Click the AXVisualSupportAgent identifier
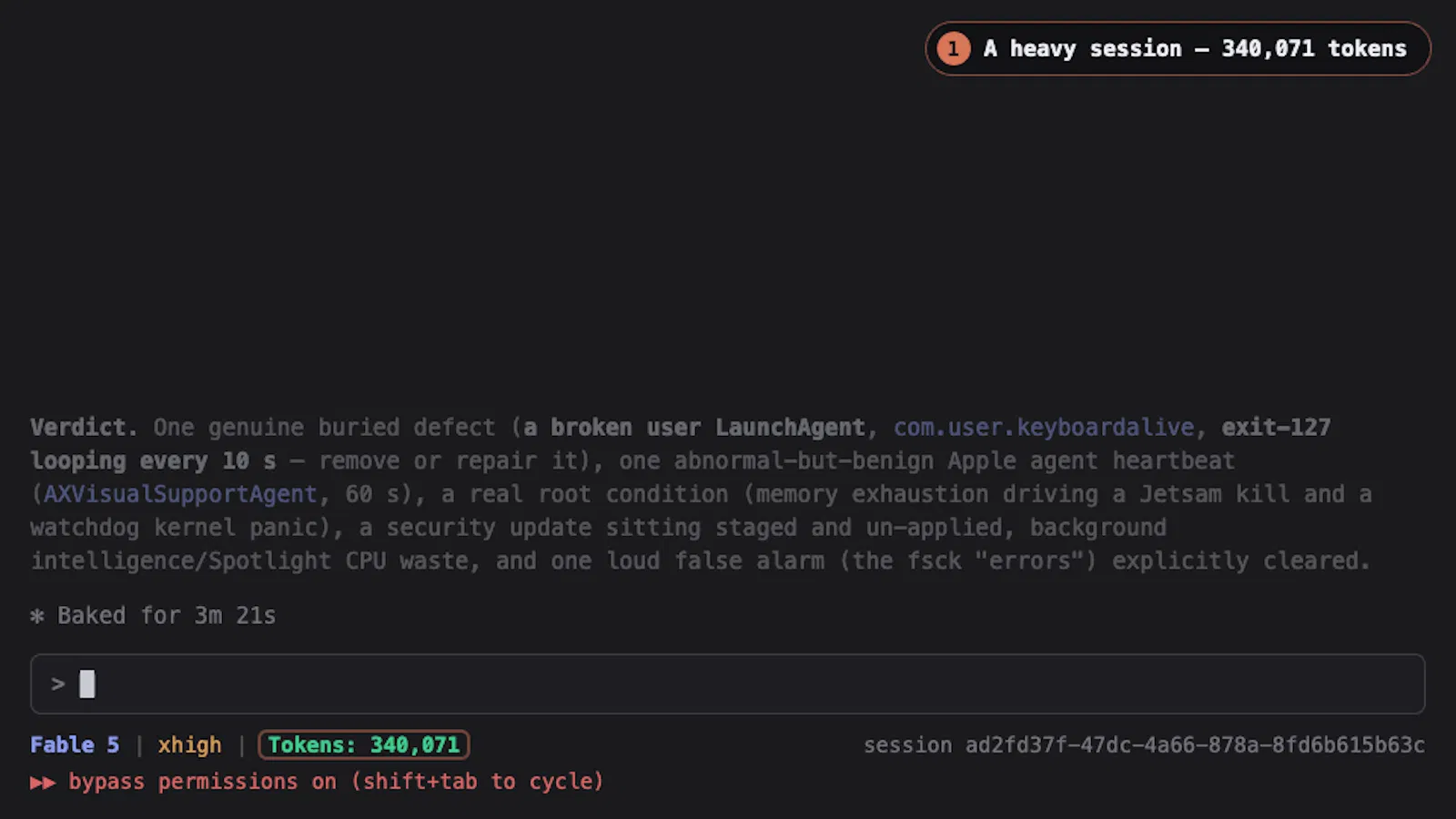This screenshot has width=1456, height=819. (180, 494)
